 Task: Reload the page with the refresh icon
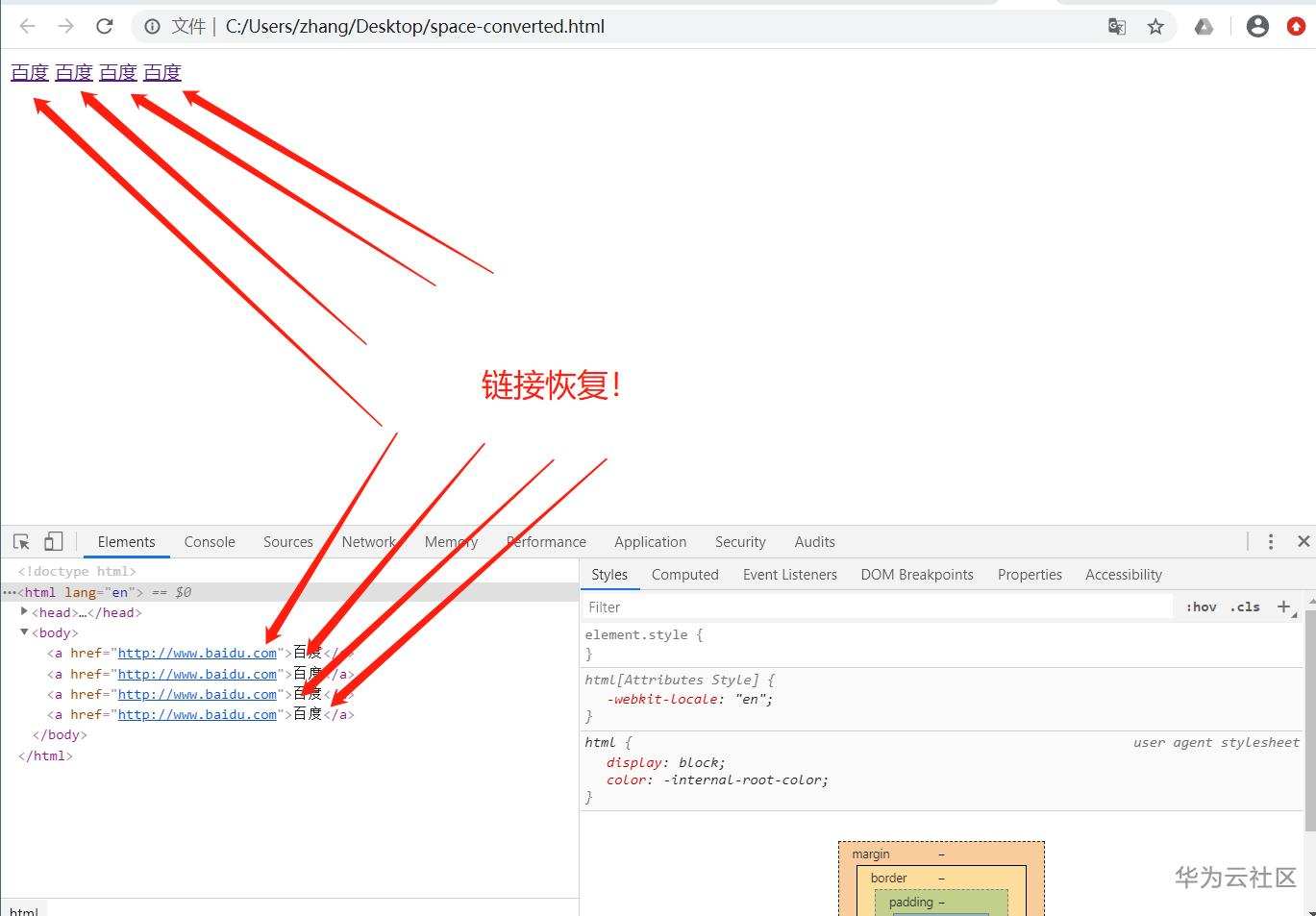point(105,26)
